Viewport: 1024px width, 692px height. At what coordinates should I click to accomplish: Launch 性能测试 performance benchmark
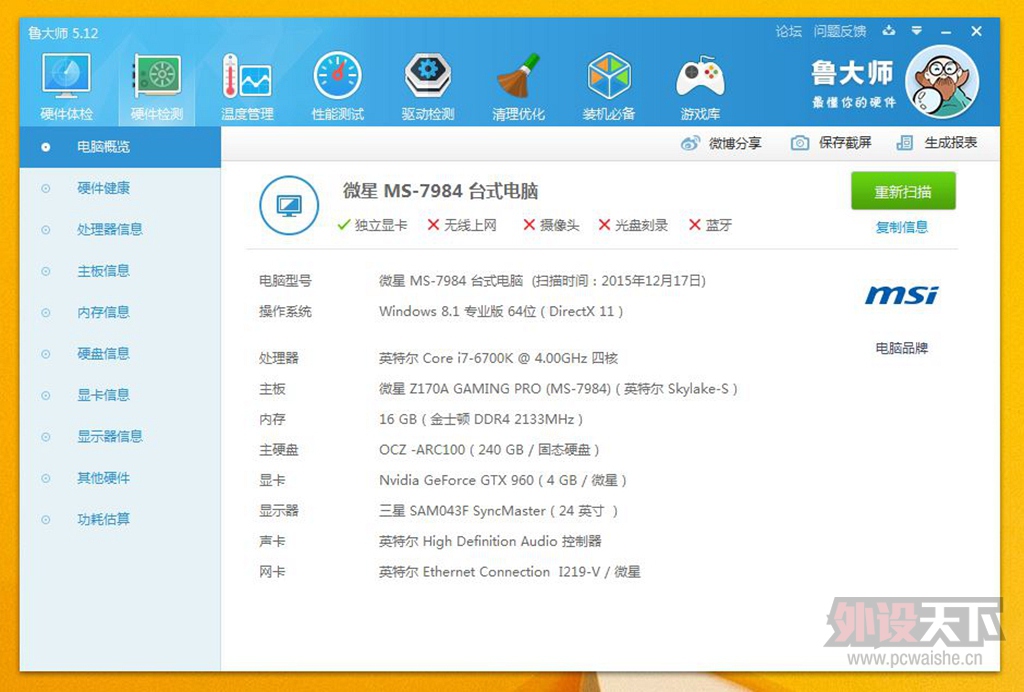click(x=337, y=87)
